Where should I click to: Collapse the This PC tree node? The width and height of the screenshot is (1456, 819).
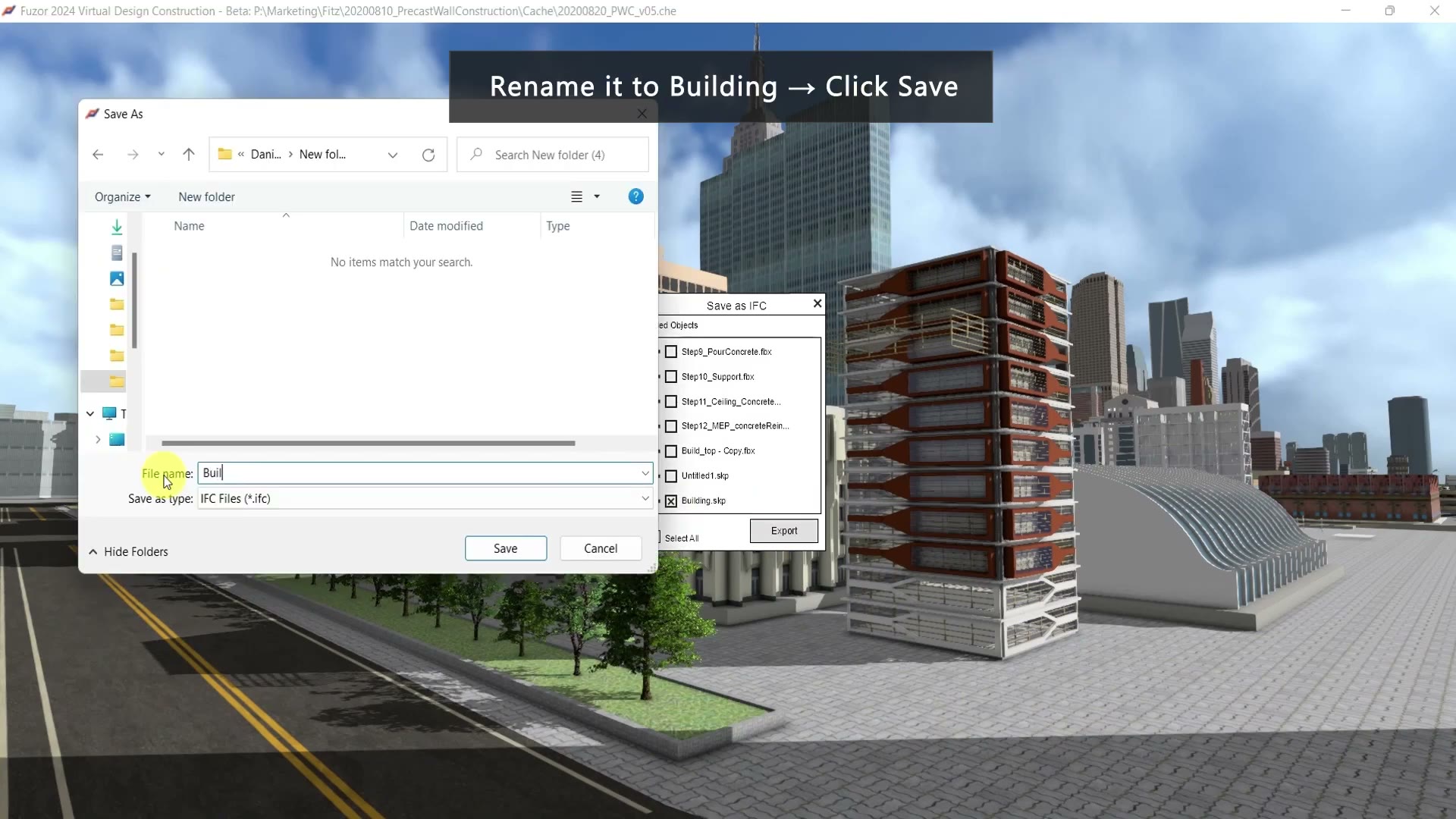[90, 413]
